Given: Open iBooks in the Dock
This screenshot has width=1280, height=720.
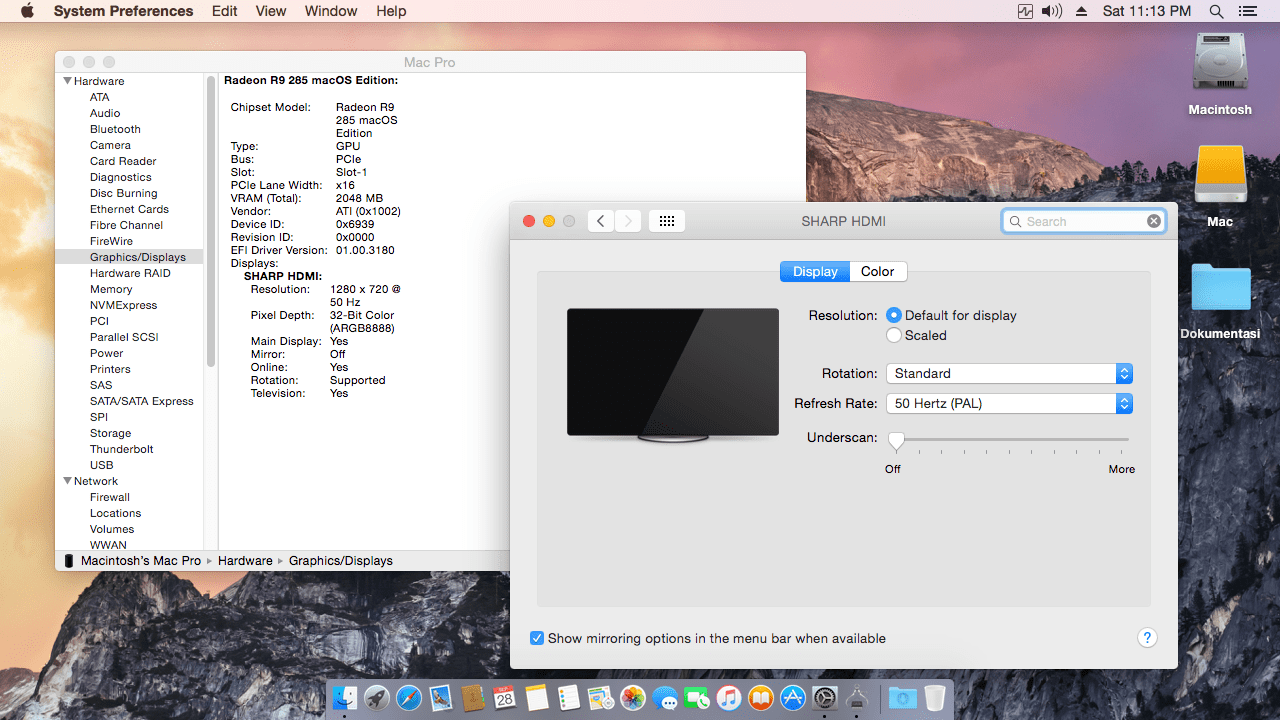Looking at the screenshot, I should click(761, 698).
